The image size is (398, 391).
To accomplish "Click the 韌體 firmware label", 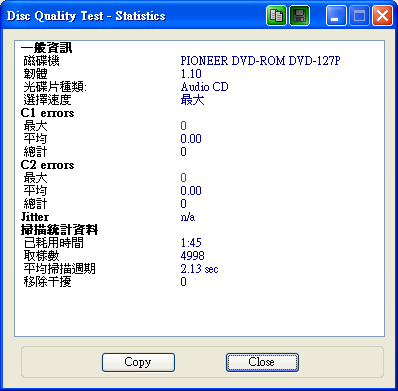I will pyautogui.click(x=35, y=74).
